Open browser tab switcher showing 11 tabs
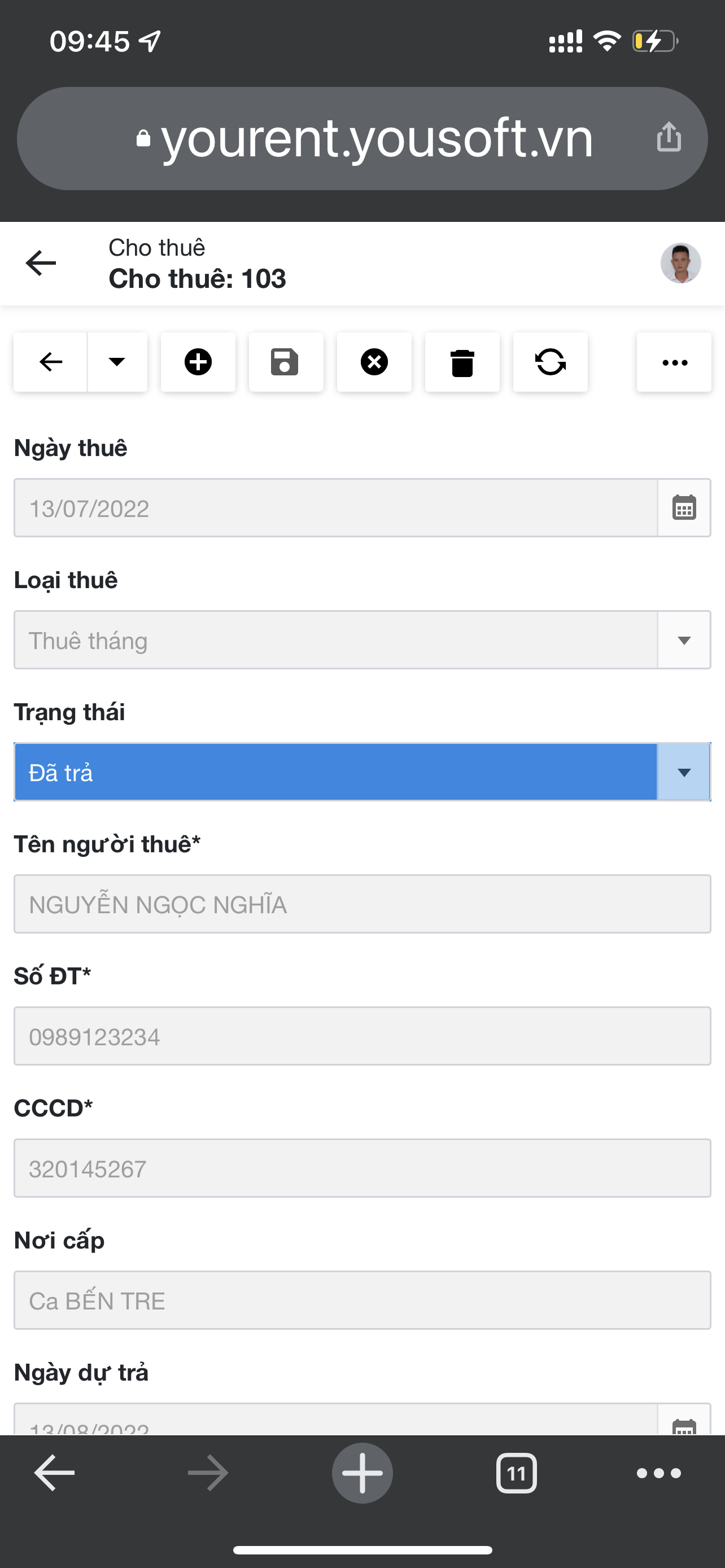 (516, 1474)
